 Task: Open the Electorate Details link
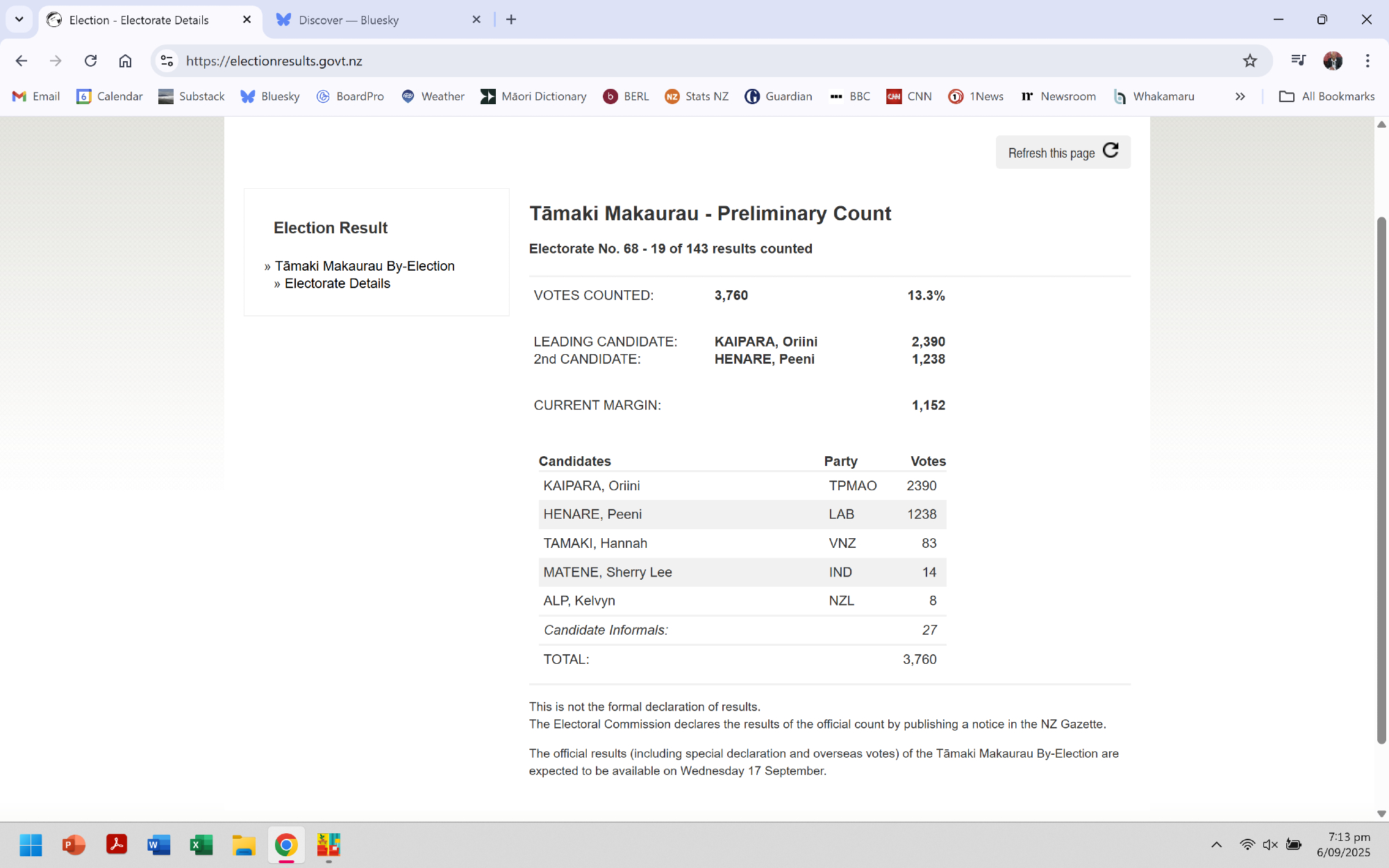[x=337, y=283]
